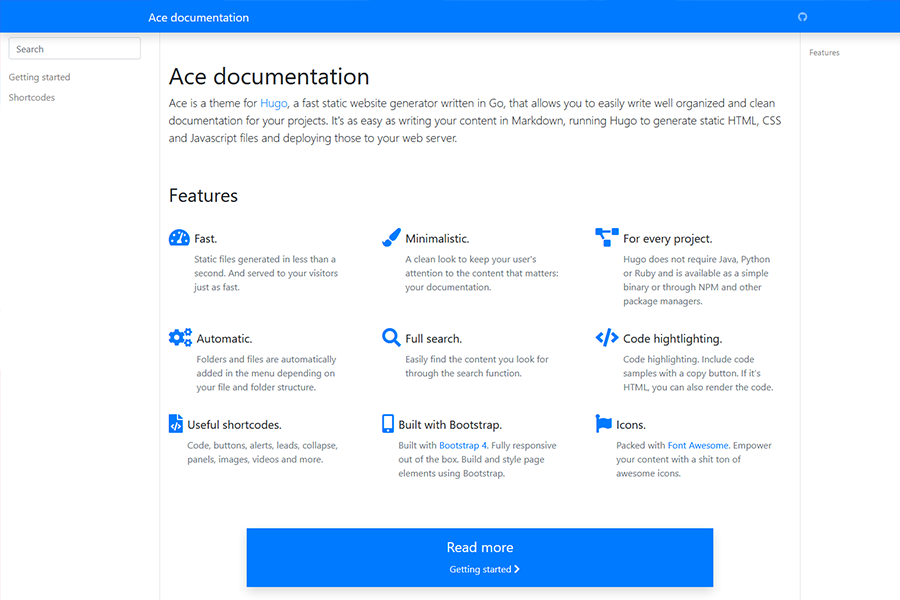Visit the Font Awesome link

point(698,445)
